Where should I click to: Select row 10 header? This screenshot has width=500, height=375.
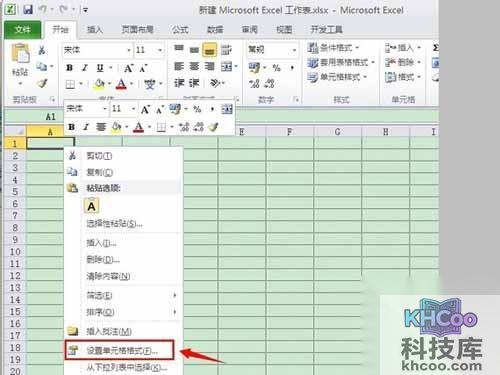pyautogui.click(x=15, y=252)
